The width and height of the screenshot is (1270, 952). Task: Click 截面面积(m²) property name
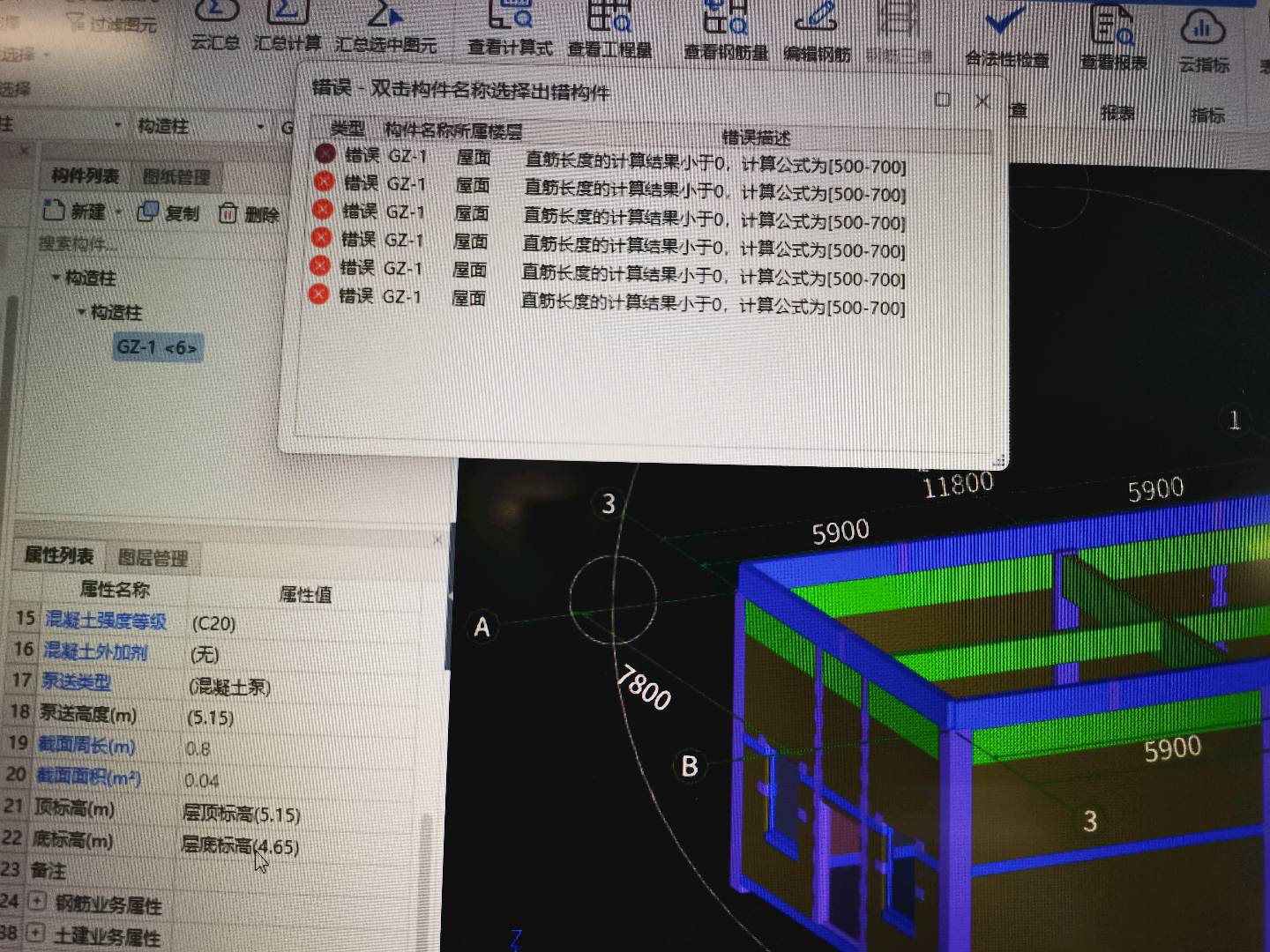(88, 777)
